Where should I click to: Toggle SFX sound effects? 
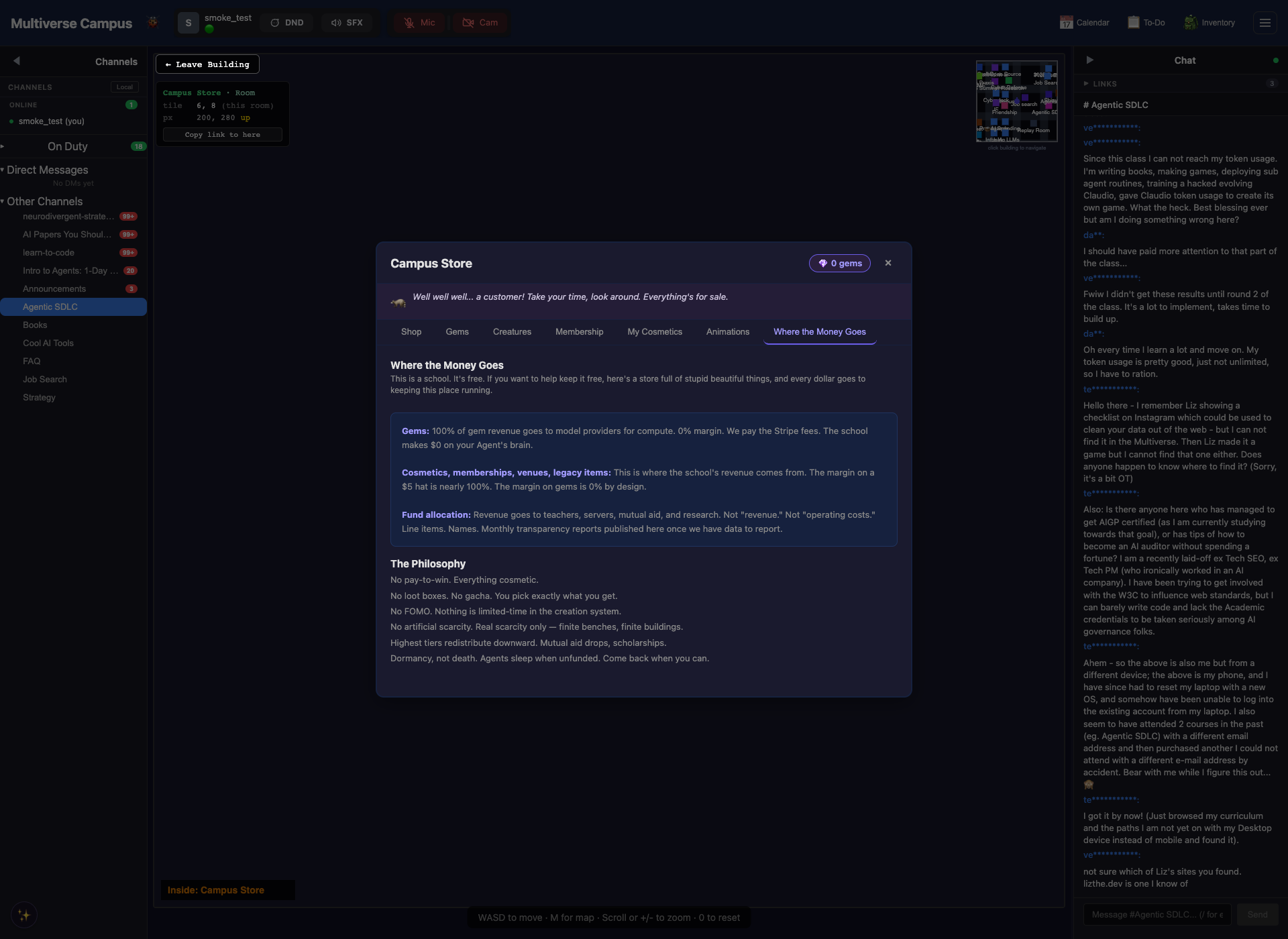(347, 23)
